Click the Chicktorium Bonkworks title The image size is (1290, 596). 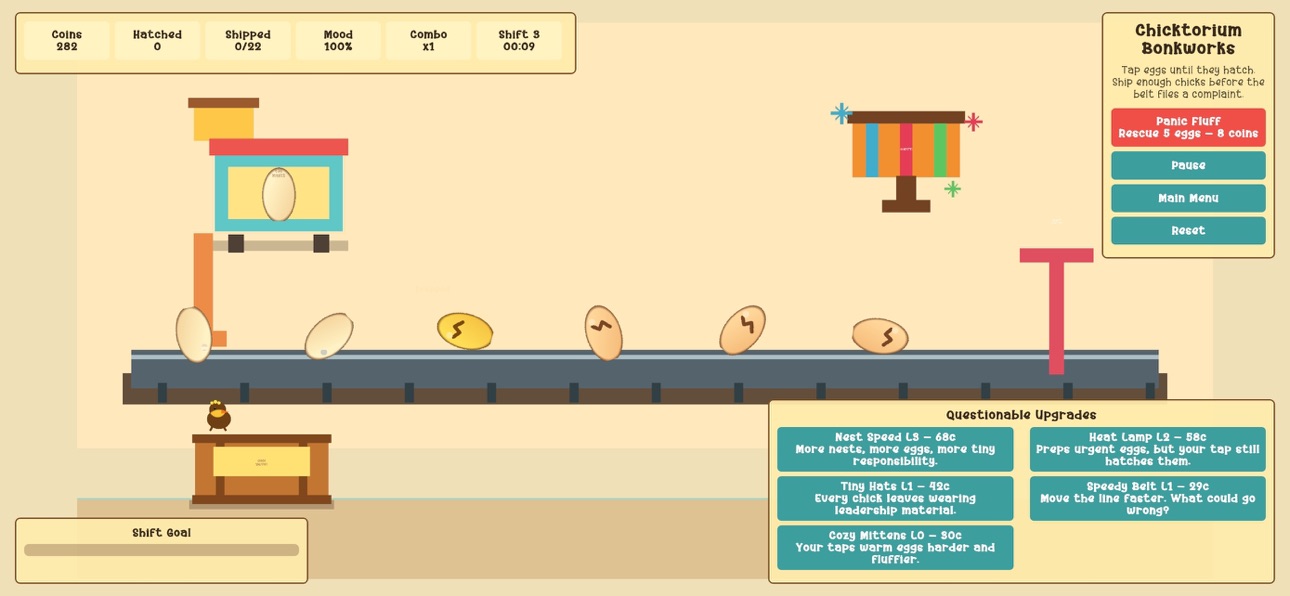click(x=1188, y=40)
